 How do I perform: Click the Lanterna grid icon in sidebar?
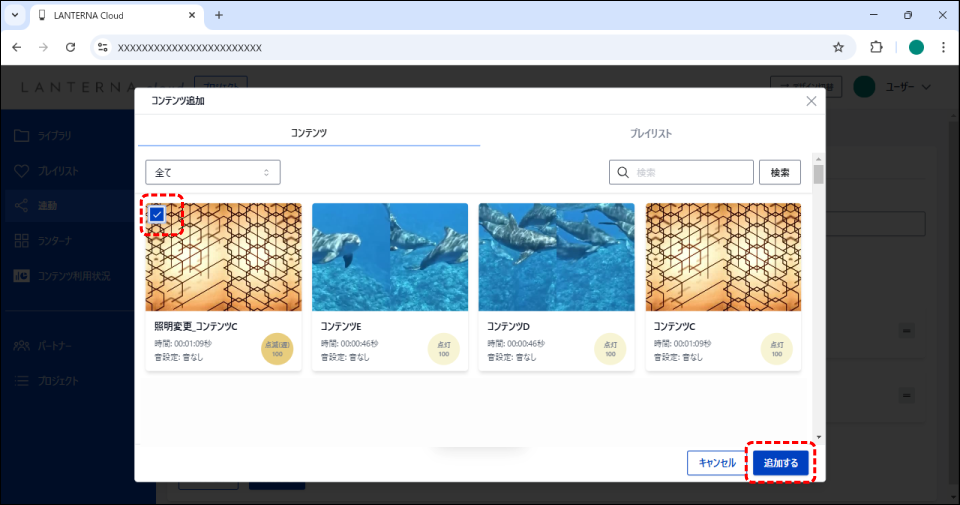pyautogui.click(x=22, y=241)
